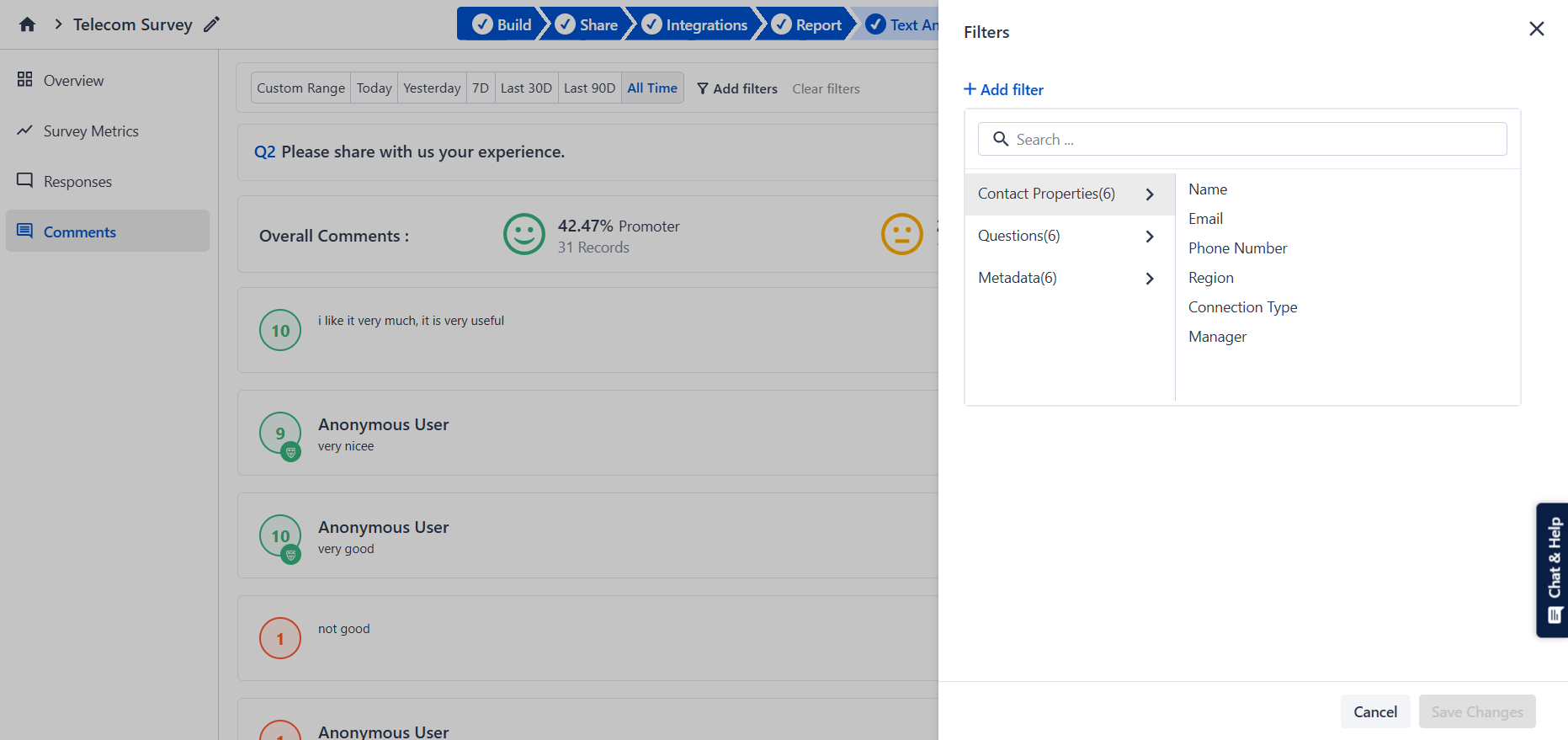Click the Chat & Help side widget

[1553, 570]
